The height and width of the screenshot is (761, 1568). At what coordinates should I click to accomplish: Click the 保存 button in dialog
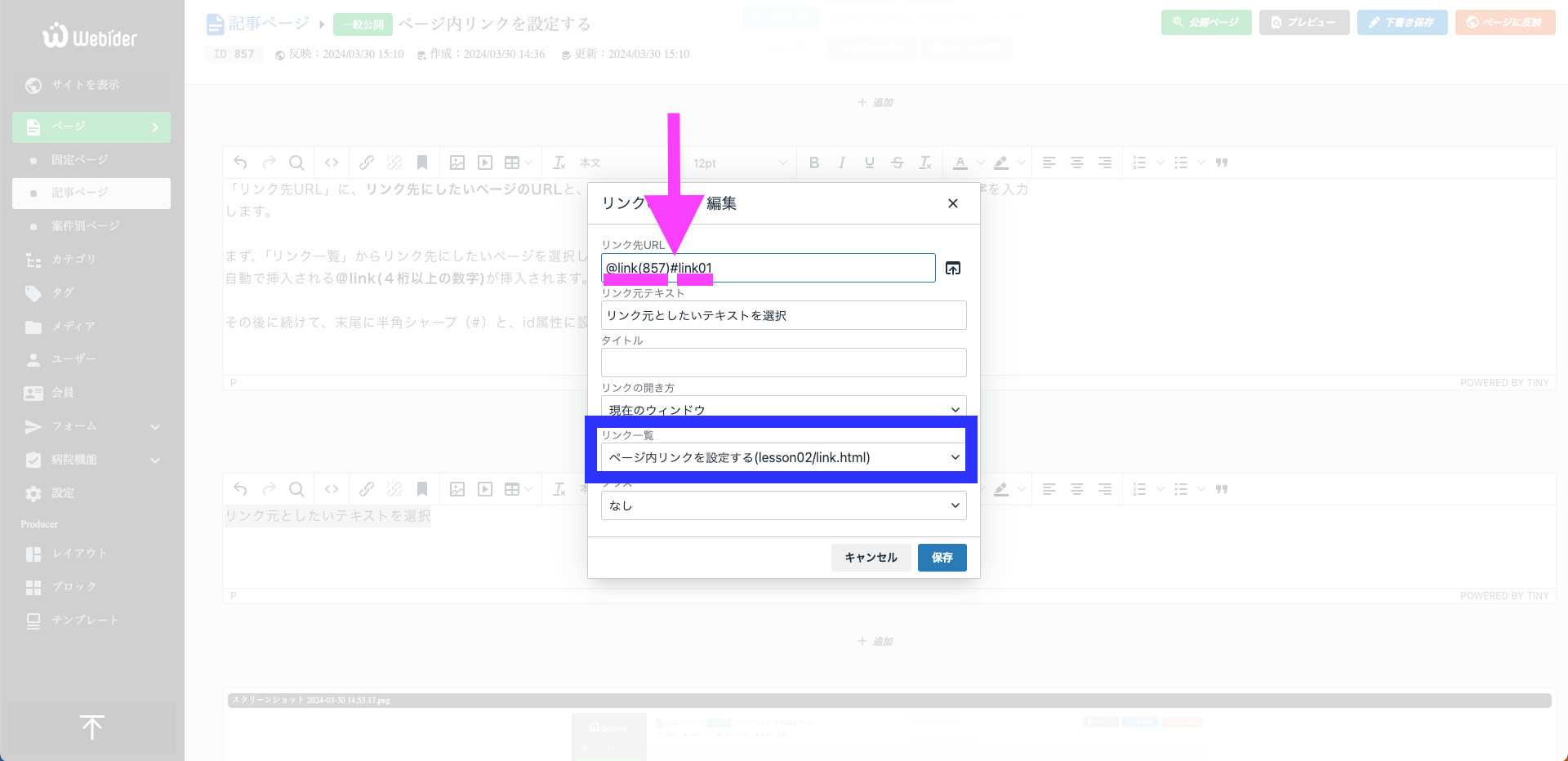tap(942, 558)
